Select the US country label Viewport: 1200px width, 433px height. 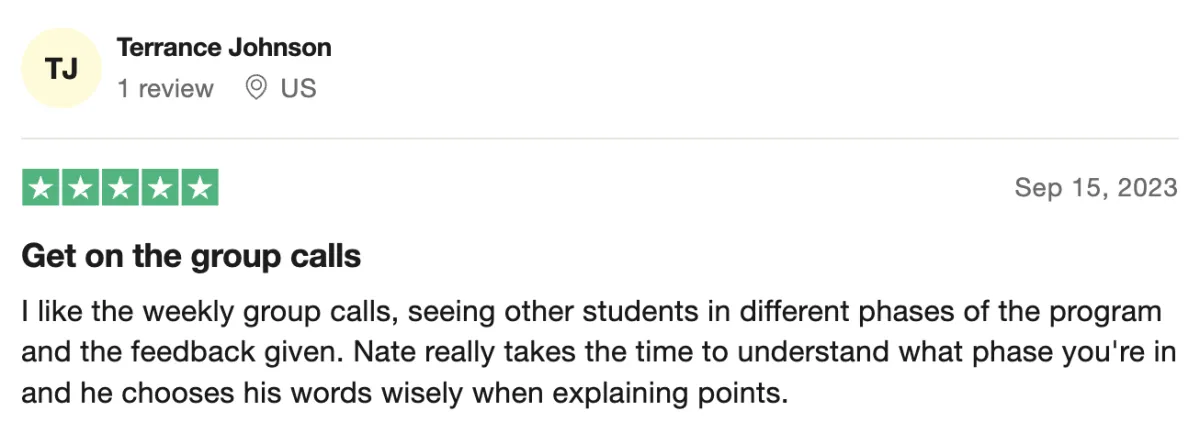298,89
